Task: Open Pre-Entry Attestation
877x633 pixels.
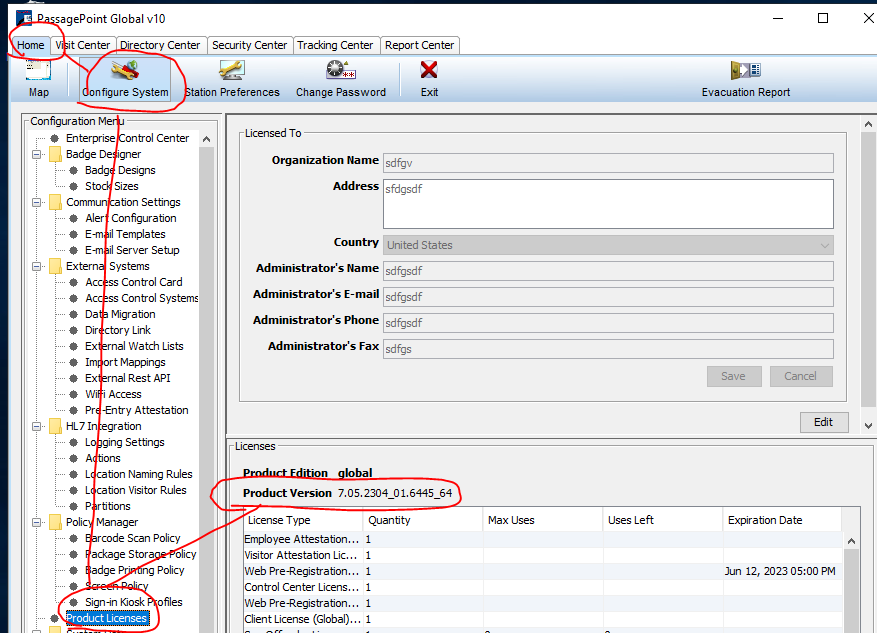Action: [x=136, y=410]
